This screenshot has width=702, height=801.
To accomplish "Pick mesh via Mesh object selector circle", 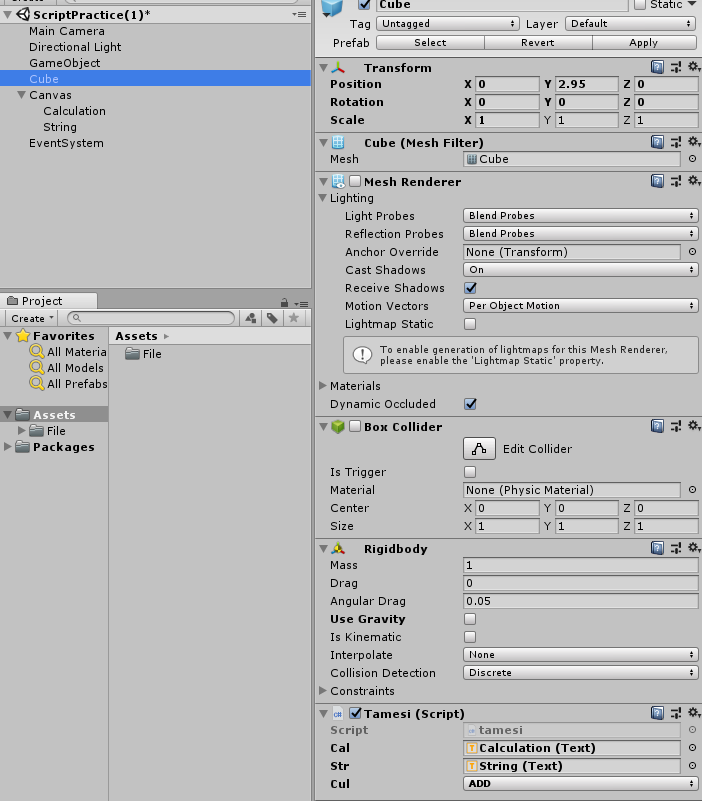I will (692, 159).
